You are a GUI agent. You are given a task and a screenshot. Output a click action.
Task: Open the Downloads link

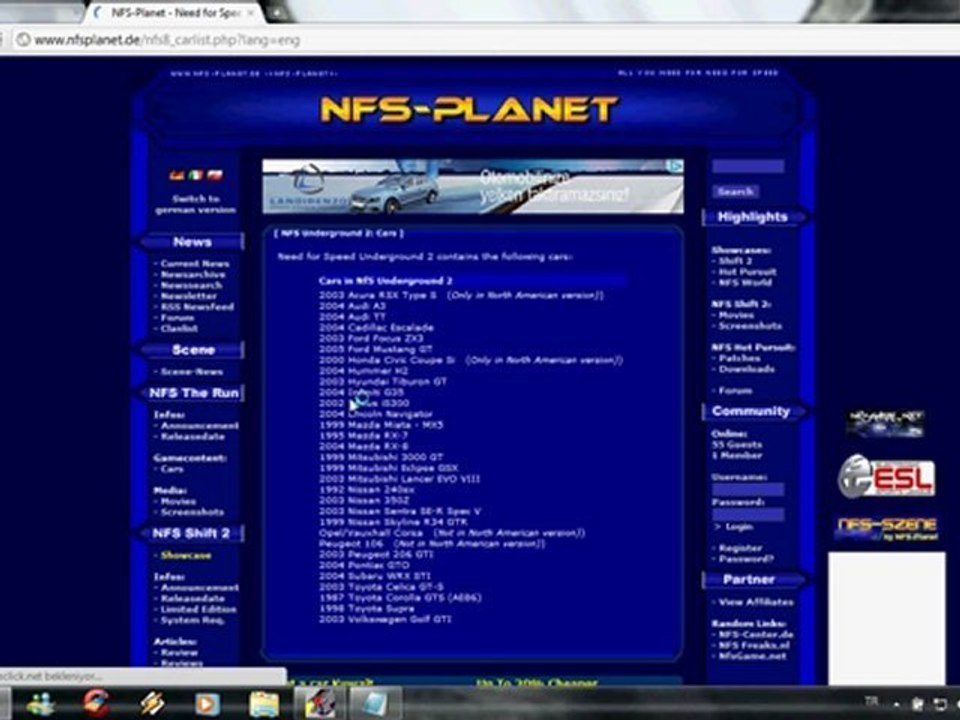point(746,369)
